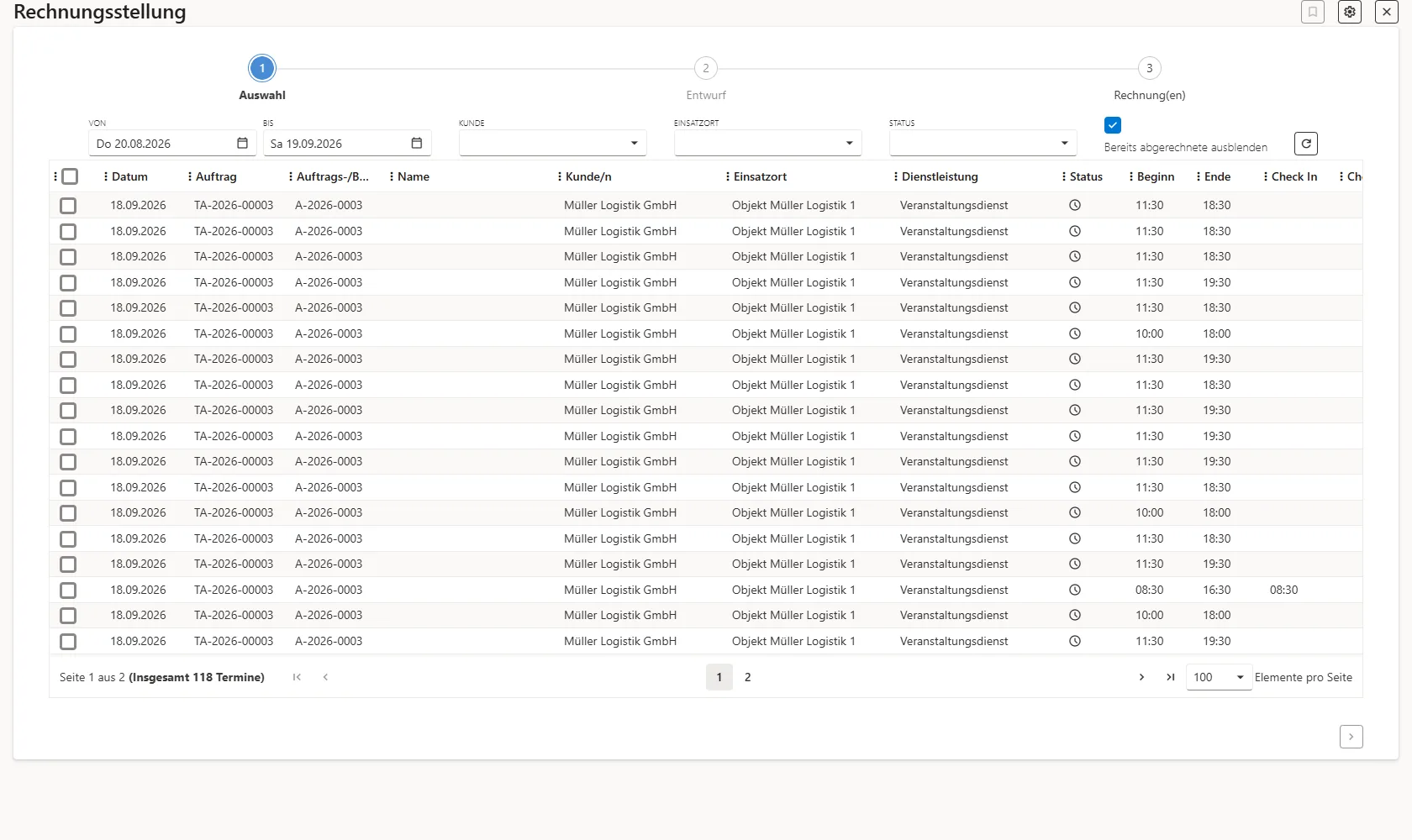The width and height of the screenshot is (1412, 840).
Task: Toggle the select-all checkbox in table header
Action: click(x=70, y=176)
